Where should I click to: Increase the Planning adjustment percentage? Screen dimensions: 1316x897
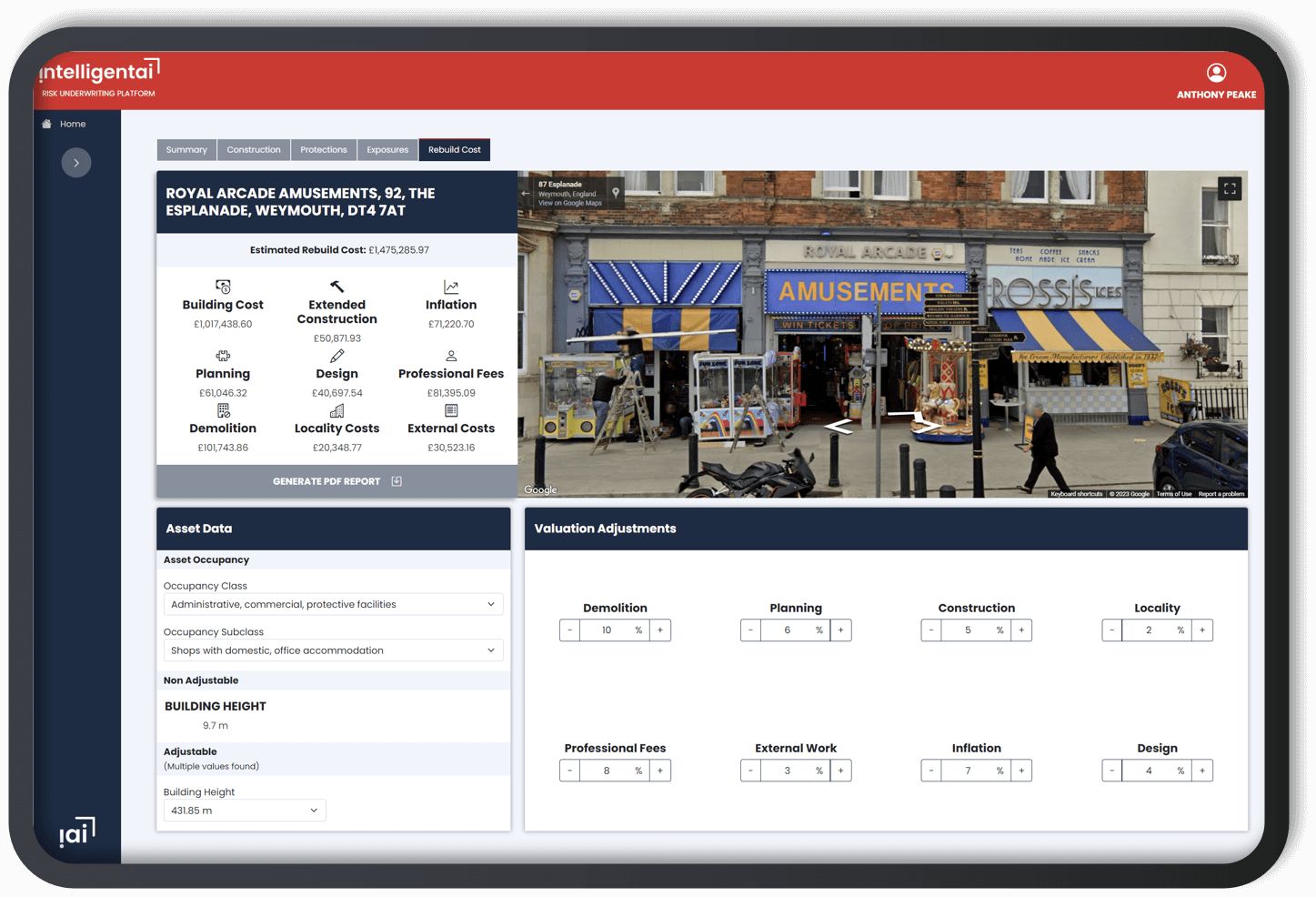pyautogui.click(x=841, y=630)
